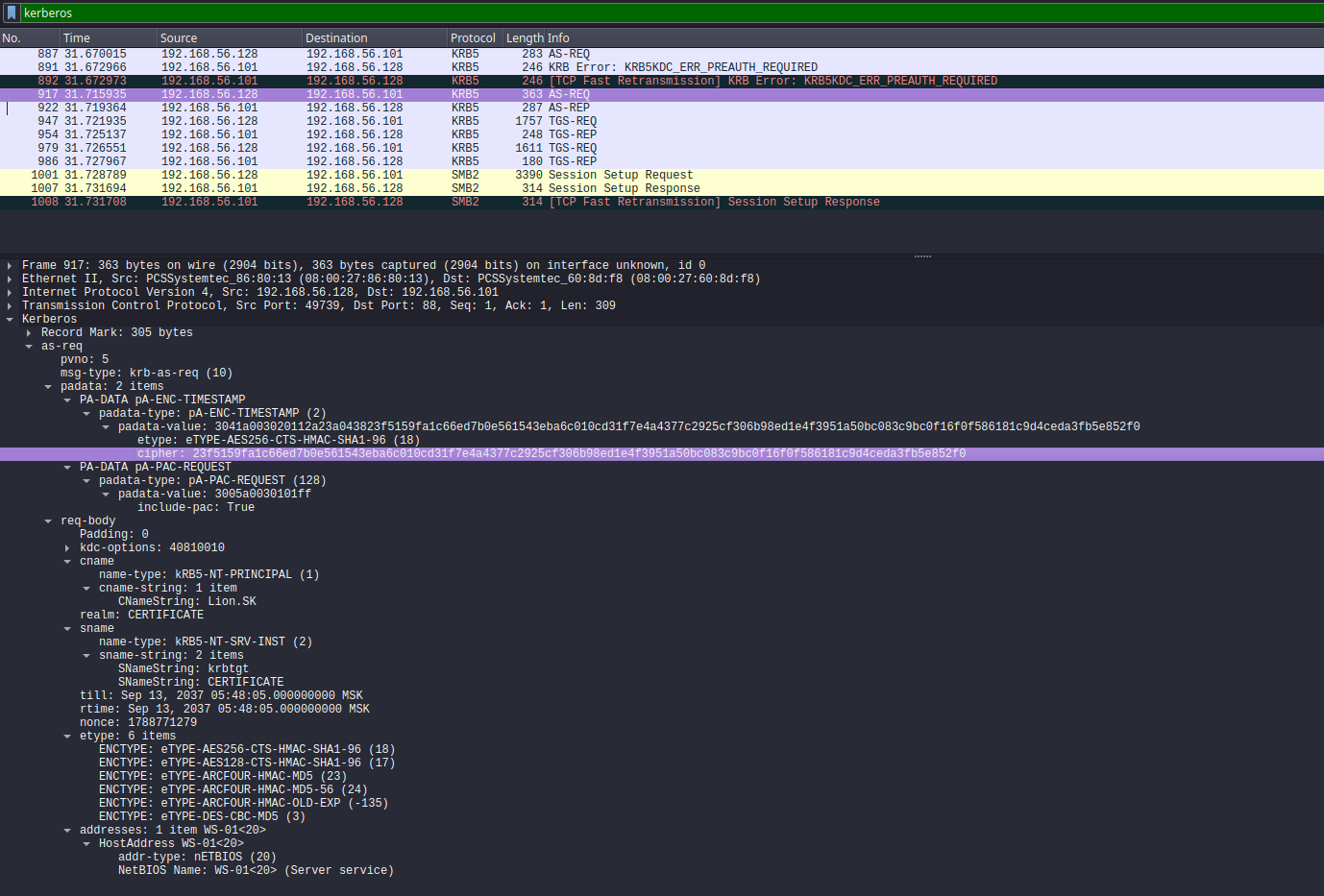The width and height of the screenshot is (1324, 896).
Task: Sort packets by the Time column header
Action: pyautogui.click(x=77, y=38)
